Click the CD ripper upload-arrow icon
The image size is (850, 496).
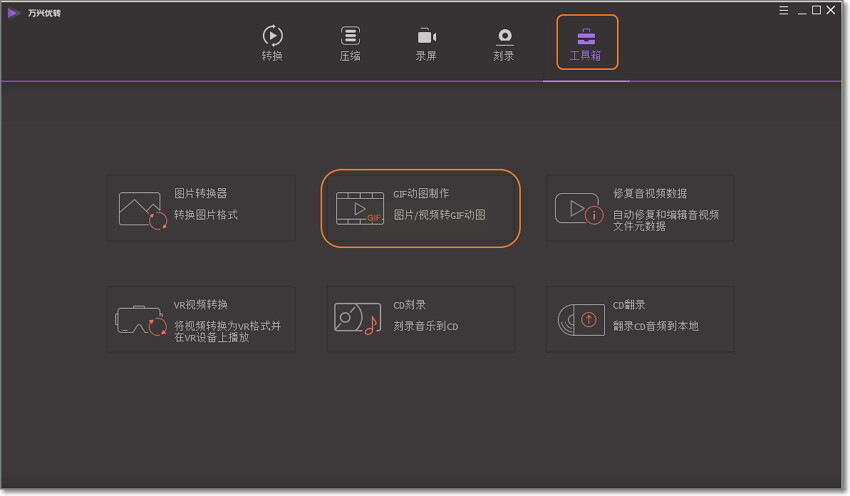click(x=581, y=320)
